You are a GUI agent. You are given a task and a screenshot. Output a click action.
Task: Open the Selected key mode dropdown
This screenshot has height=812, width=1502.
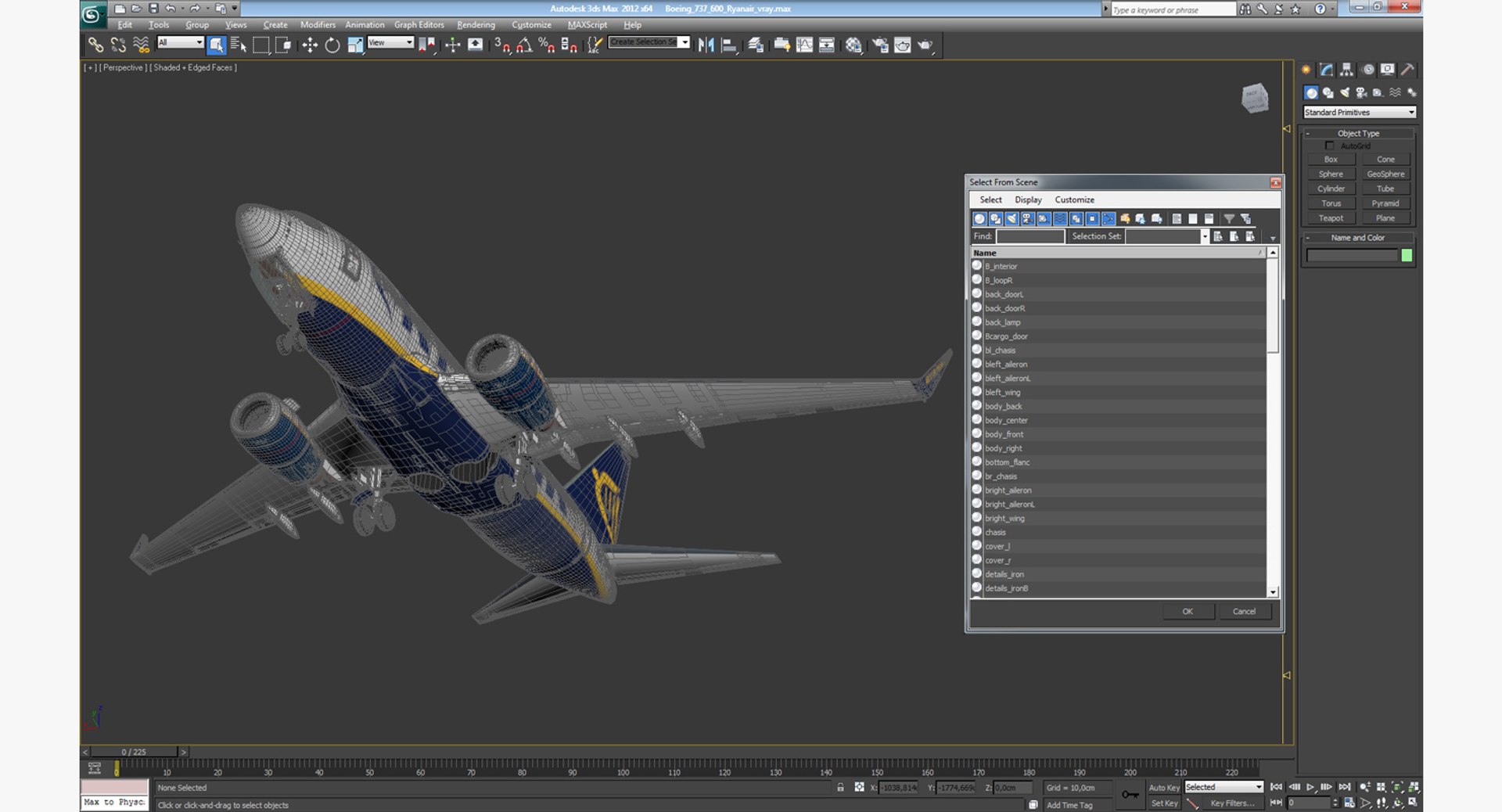point(1224,787)
